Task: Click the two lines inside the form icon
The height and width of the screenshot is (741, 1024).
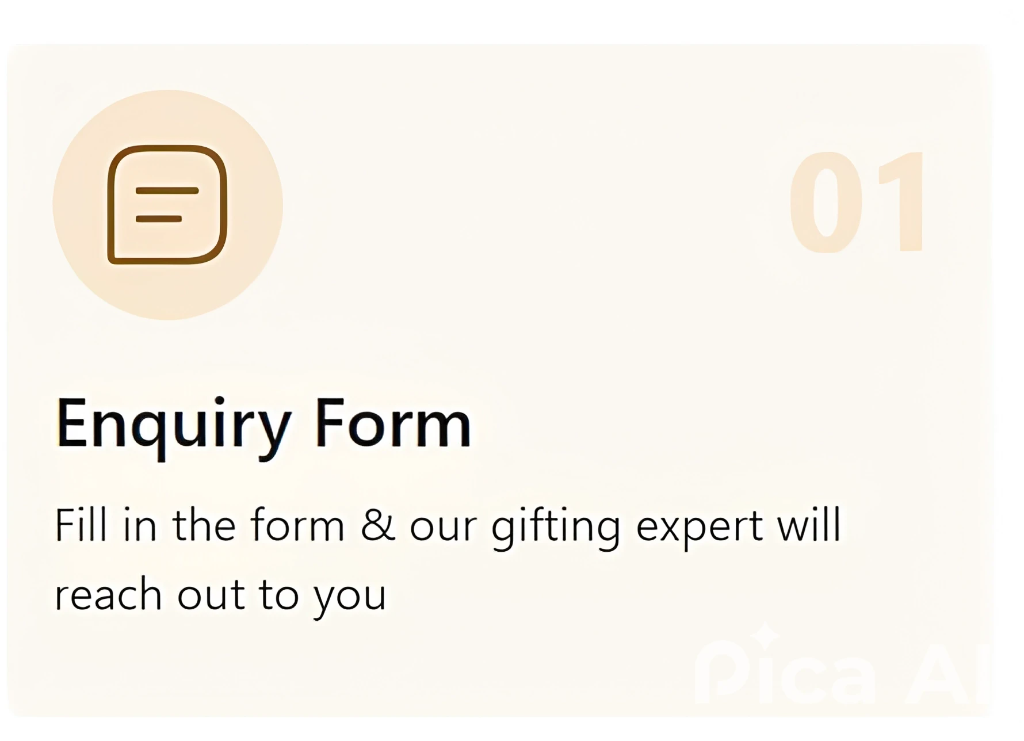Action: (166, 203)
